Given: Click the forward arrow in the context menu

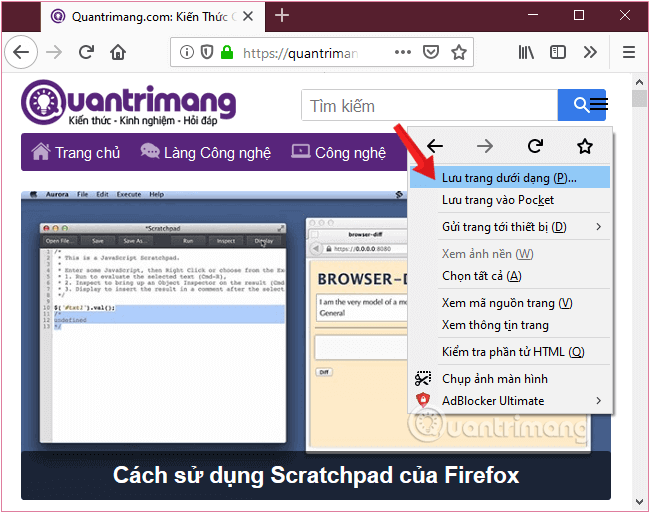Looking at the screenshot, I should [x=485, y=146].
